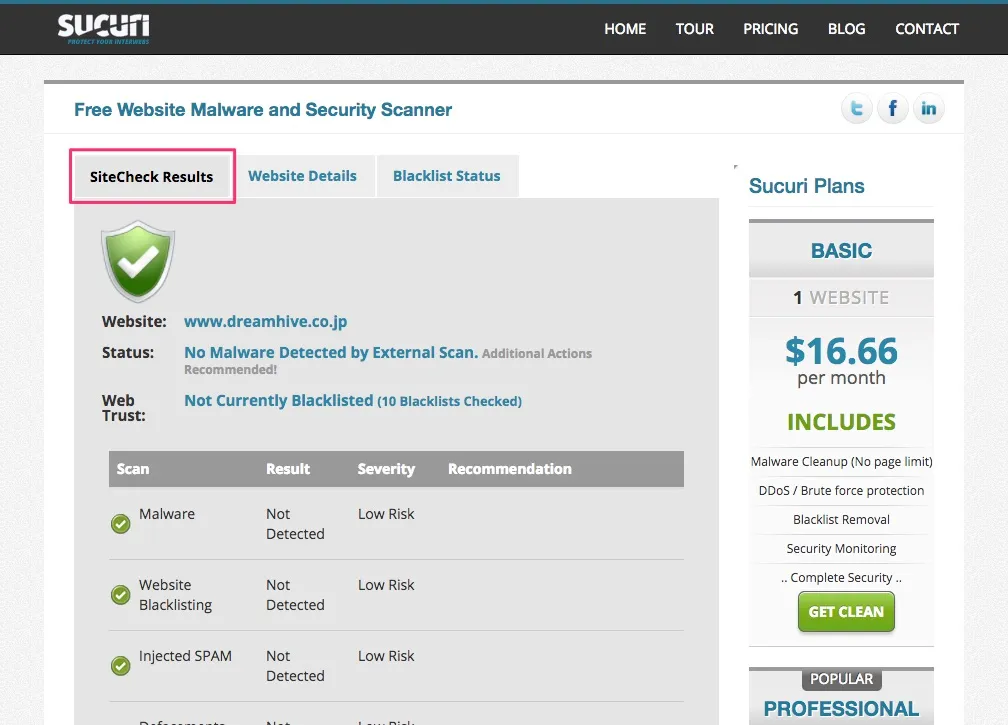
Task: Open the CONTACT navigation link
Action: coord(926,29)
